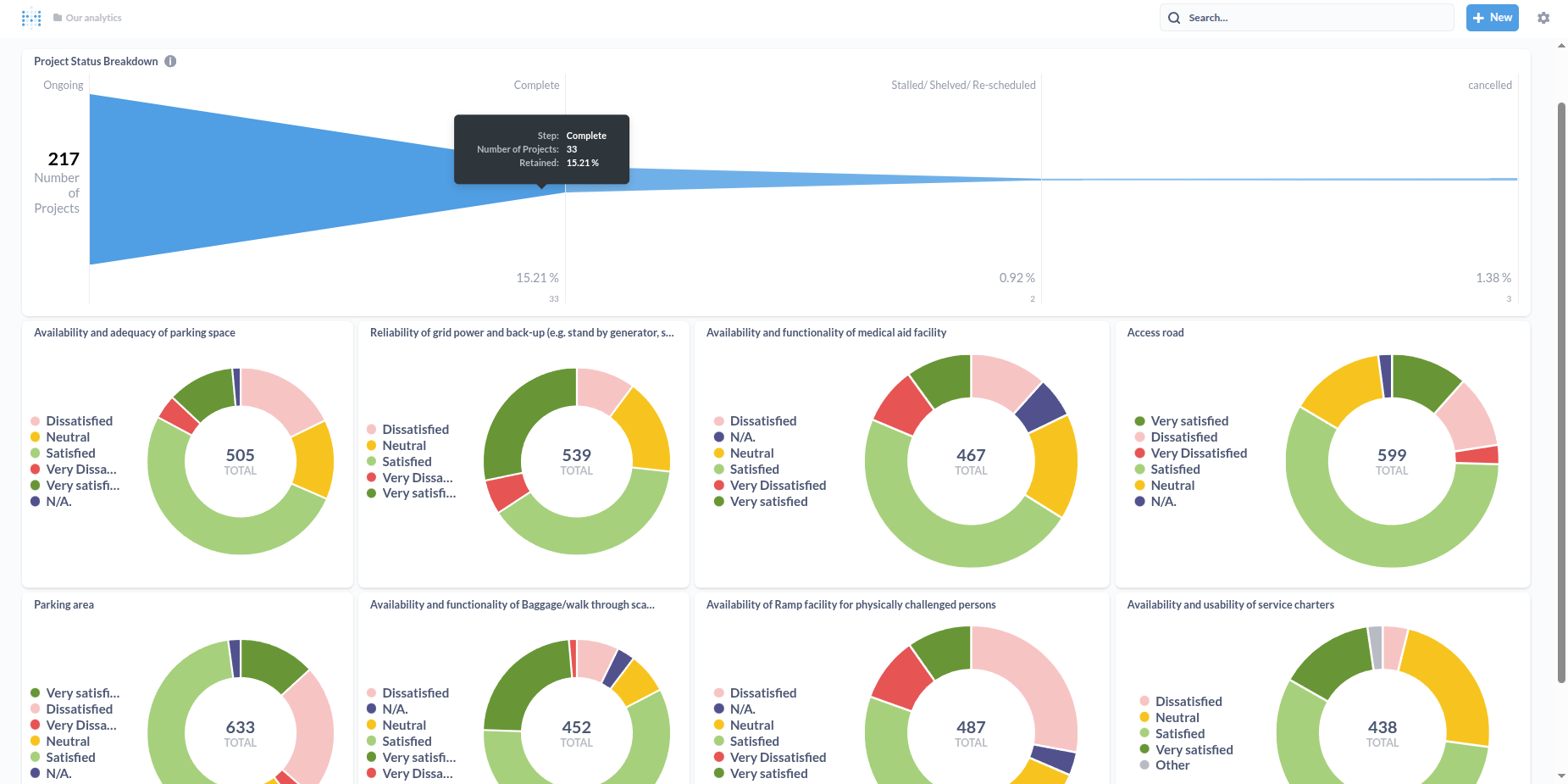Click the plus icon in New button
The image size is (1568, 784).
[1479, 18]
